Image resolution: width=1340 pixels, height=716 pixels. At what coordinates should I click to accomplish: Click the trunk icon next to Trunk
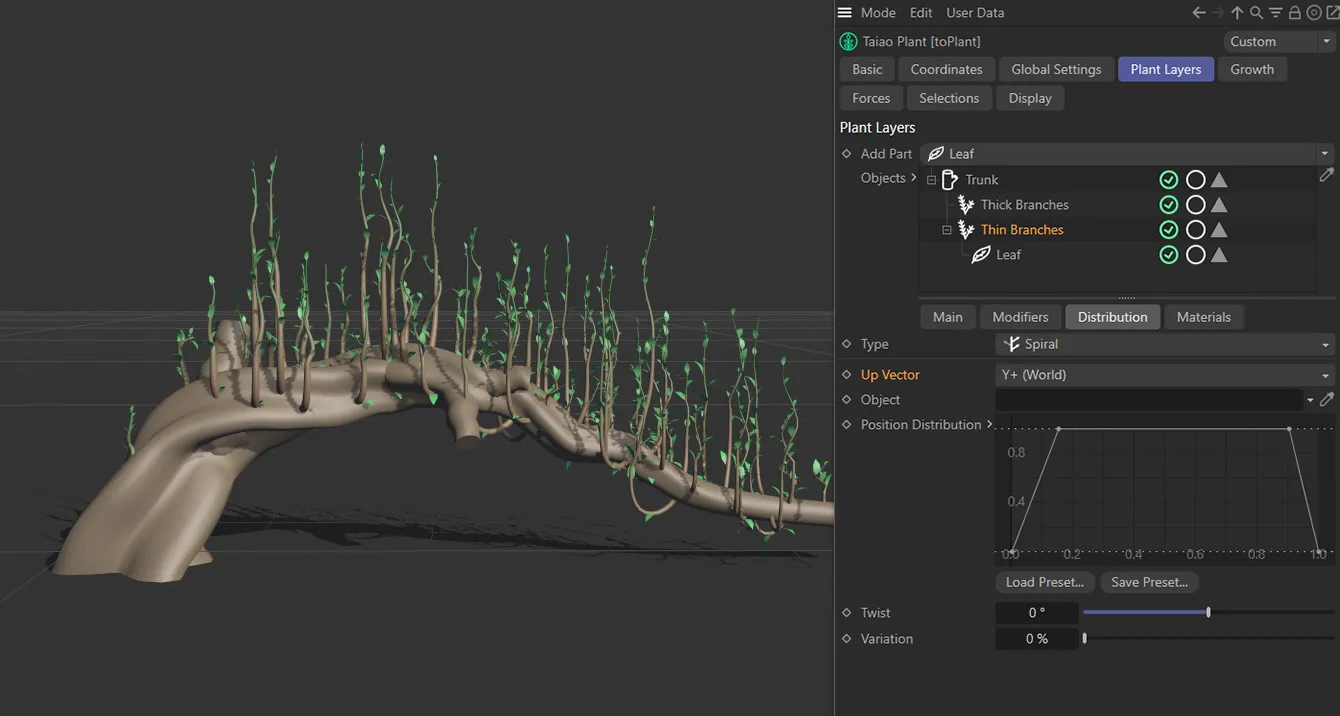click(951, 179)
